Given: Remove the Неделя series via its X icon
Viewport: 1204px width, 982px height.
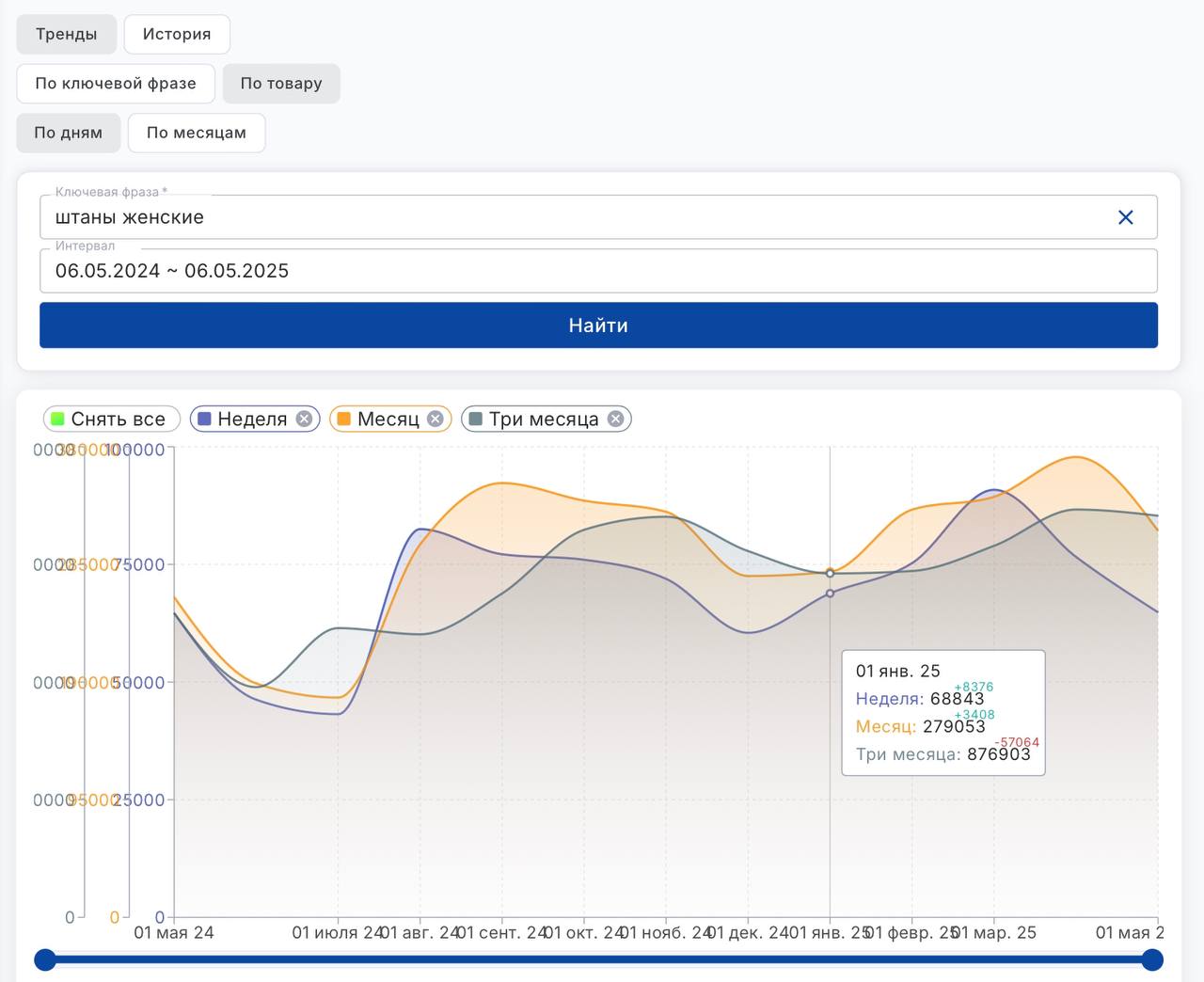Looking at the screenshot, I should click(304, 420).
